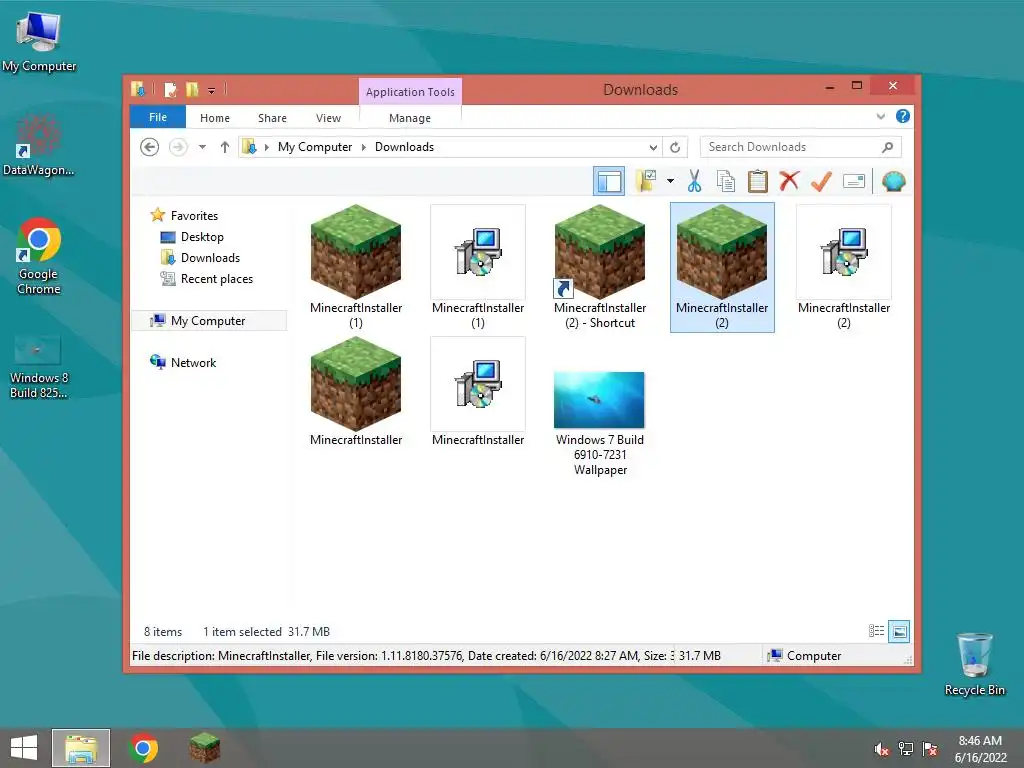The height and width of the screenshot is (768, 1024).
Task: Select My Computer in the navigation pane
Action: [208, 321]
